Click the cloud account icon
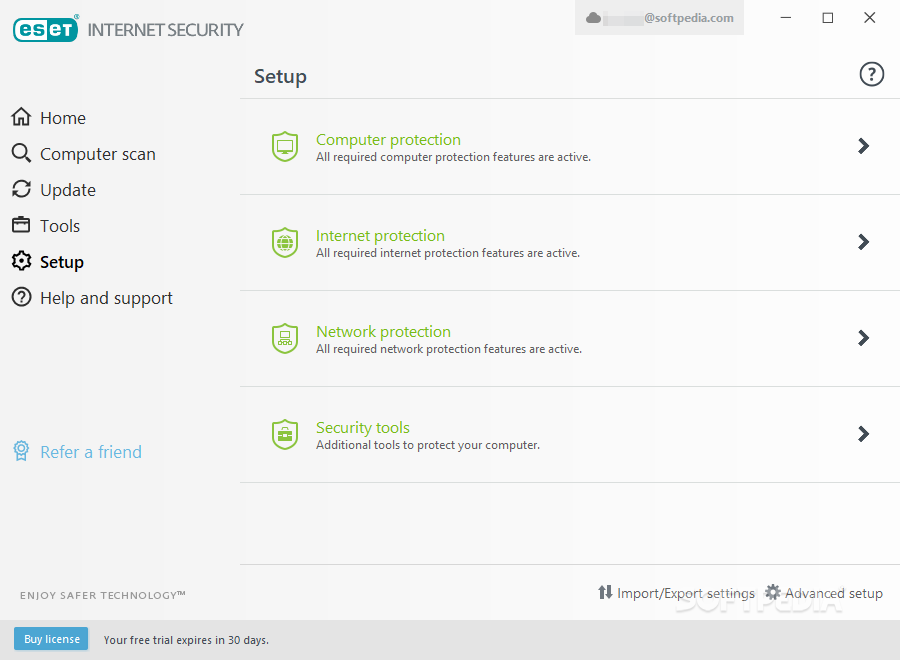 [593, 18]
